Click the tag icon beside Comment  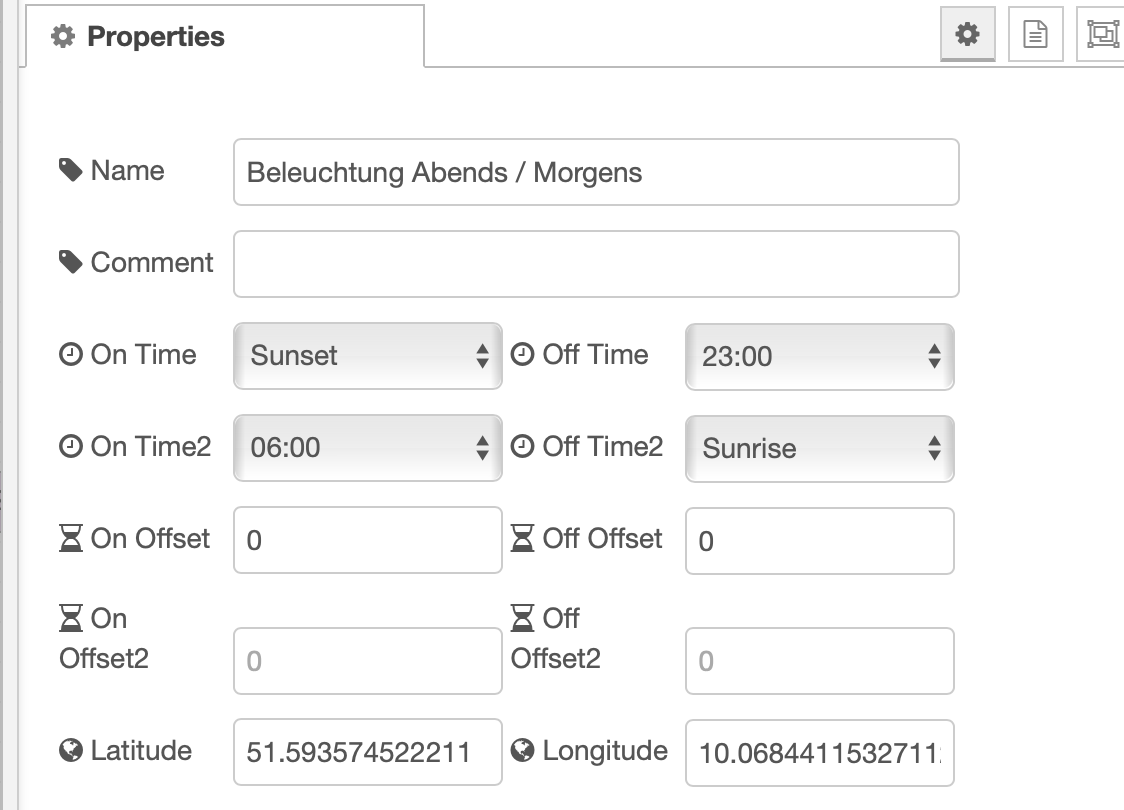coord(70,262)
